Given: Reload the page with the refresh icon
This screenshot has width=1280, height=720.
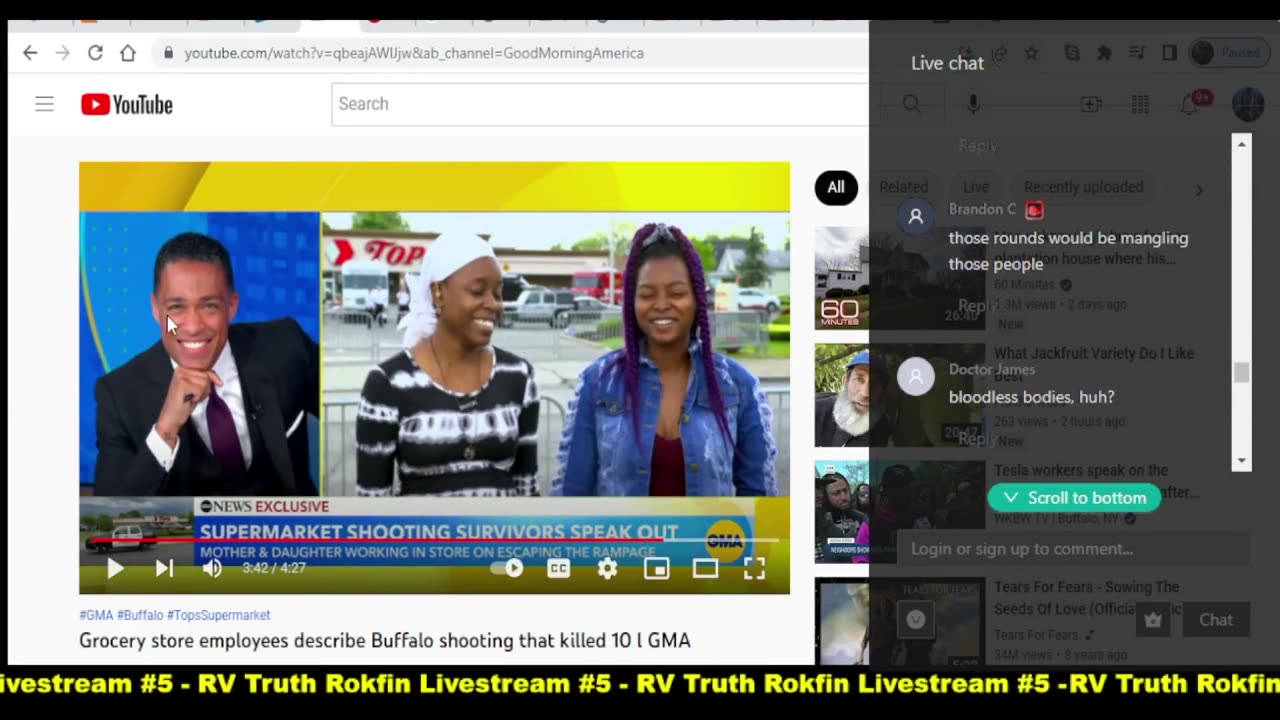Looking at the screenshot, I should pos(95,53).
